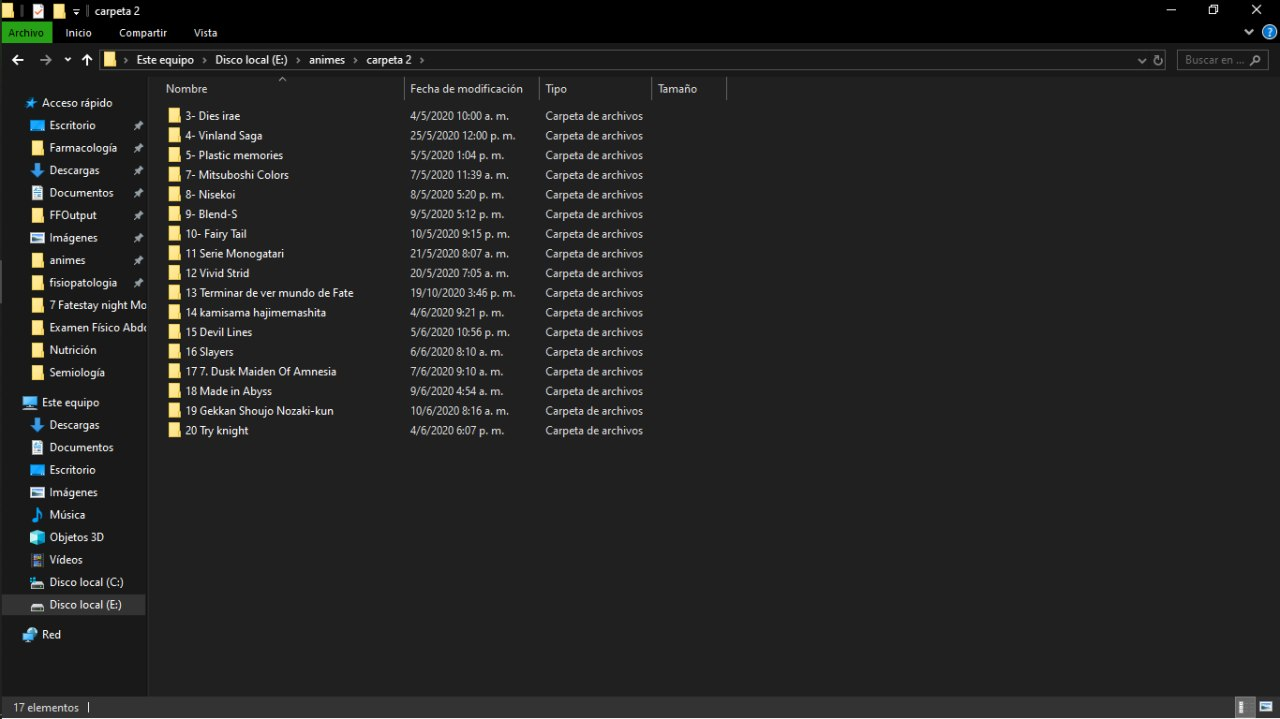
Task: Select the folder named 20 Try knight
Action: pos(217,431)
